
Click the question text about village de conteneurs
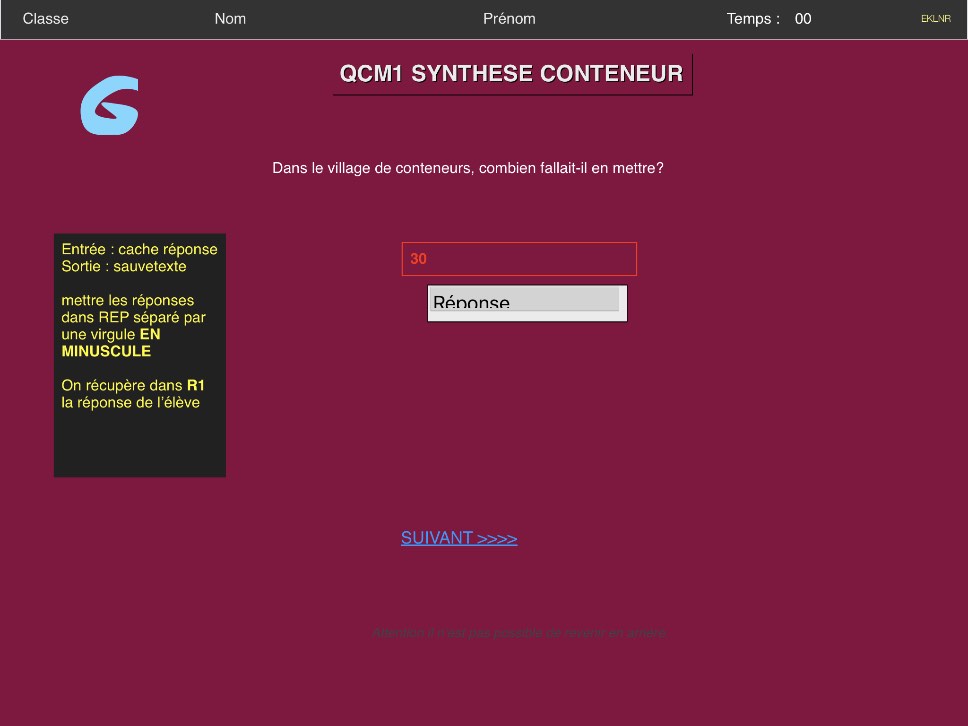pyautogui.click(x=468, y=168)
